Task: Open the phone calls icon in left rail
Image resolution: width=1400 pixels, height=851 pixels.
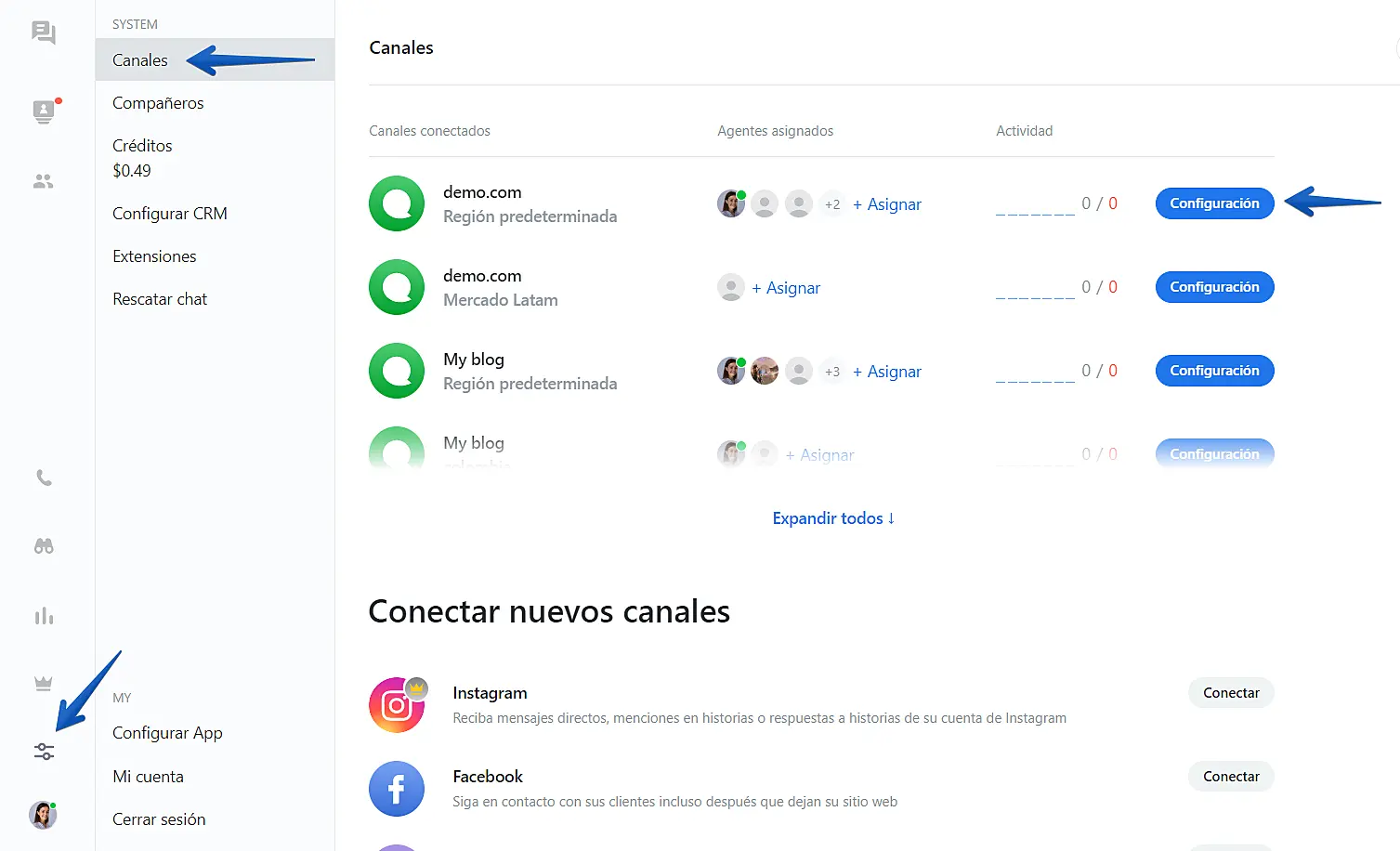Action: [44, 478]
